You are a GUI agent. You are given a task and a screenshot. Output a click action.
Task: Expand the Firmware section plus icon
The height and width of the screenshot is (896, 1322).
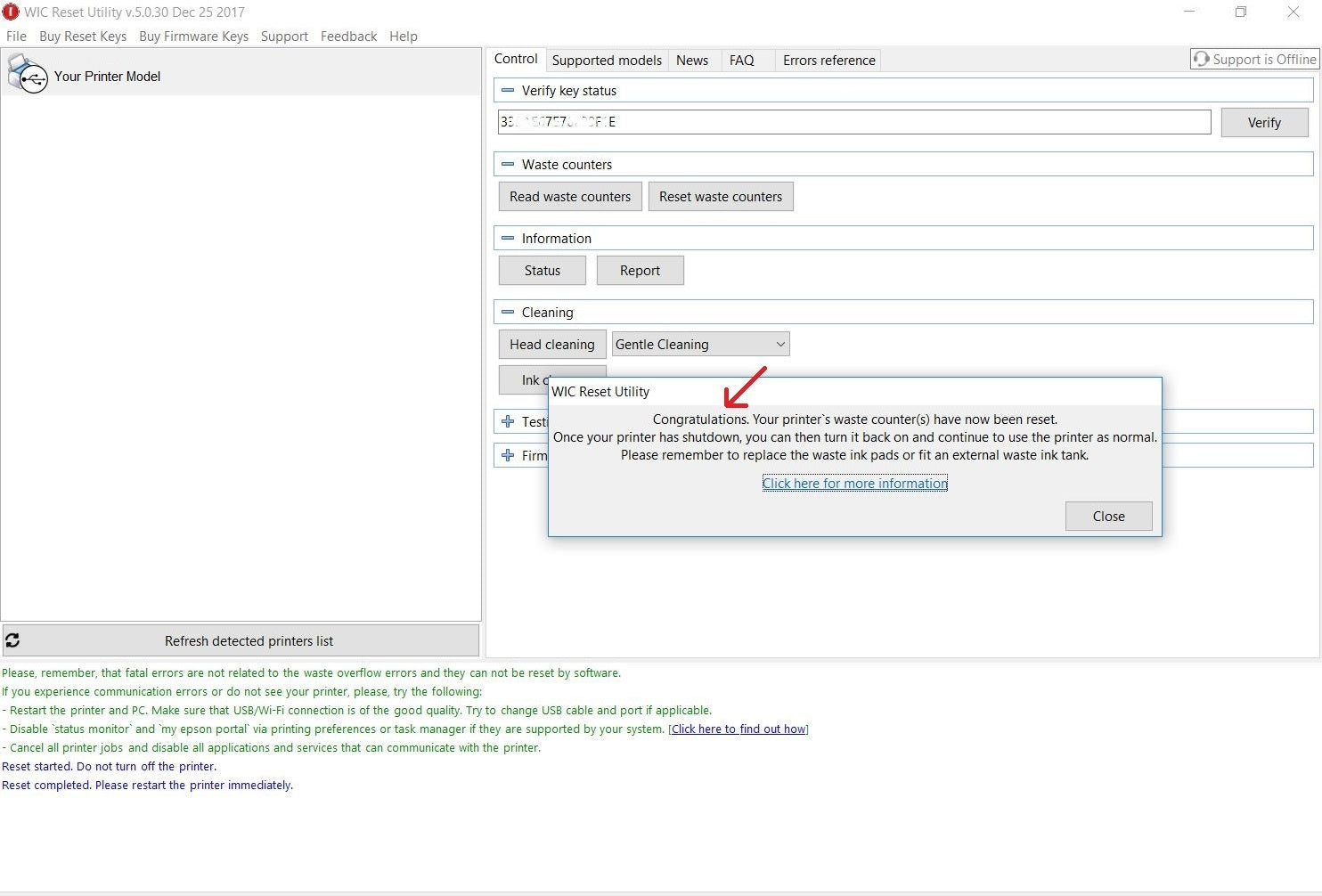point(508,455)
